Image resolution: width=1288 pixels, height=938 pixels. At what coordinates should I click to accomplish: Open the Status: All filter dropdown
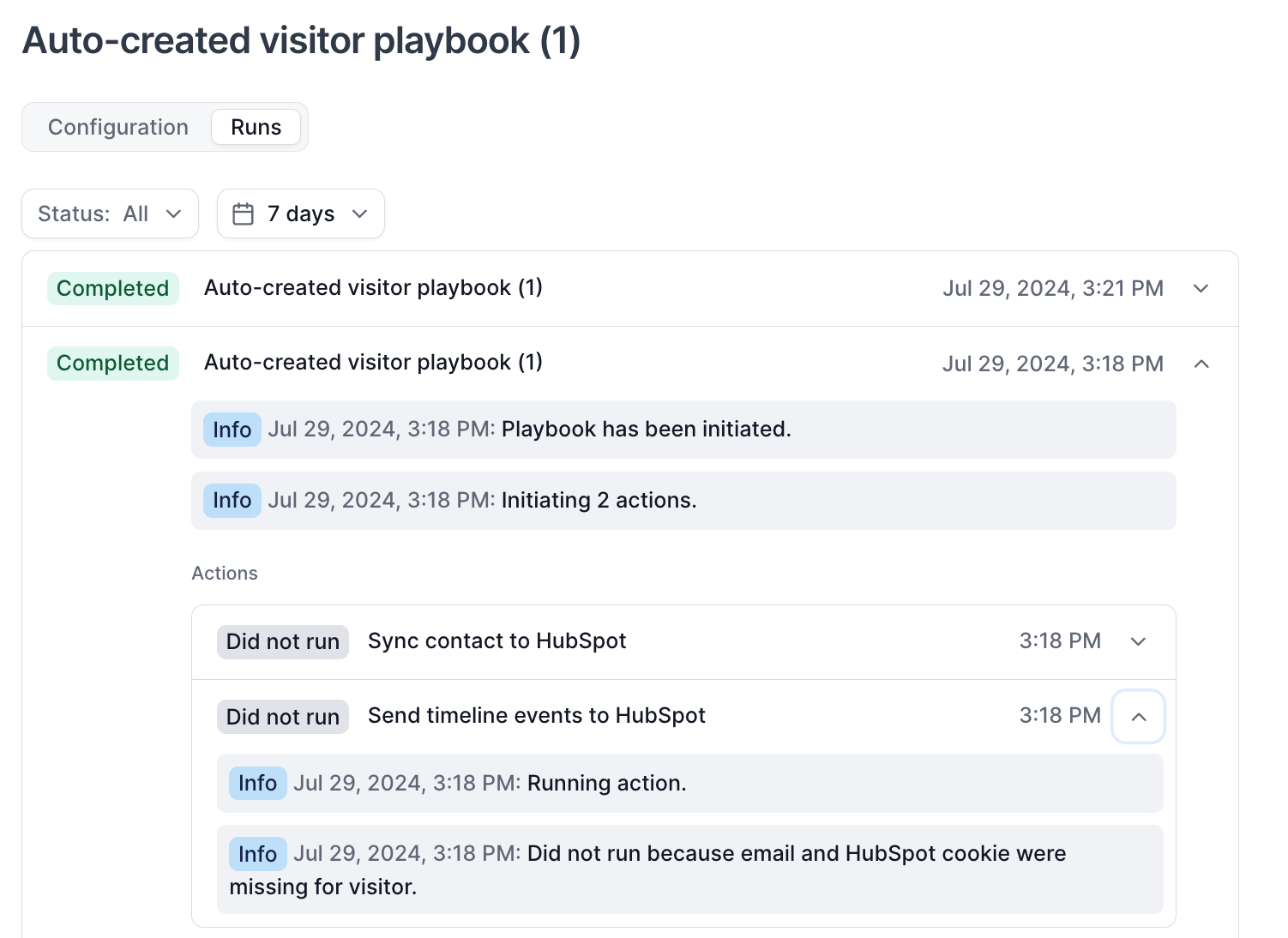tap(110, 213)
